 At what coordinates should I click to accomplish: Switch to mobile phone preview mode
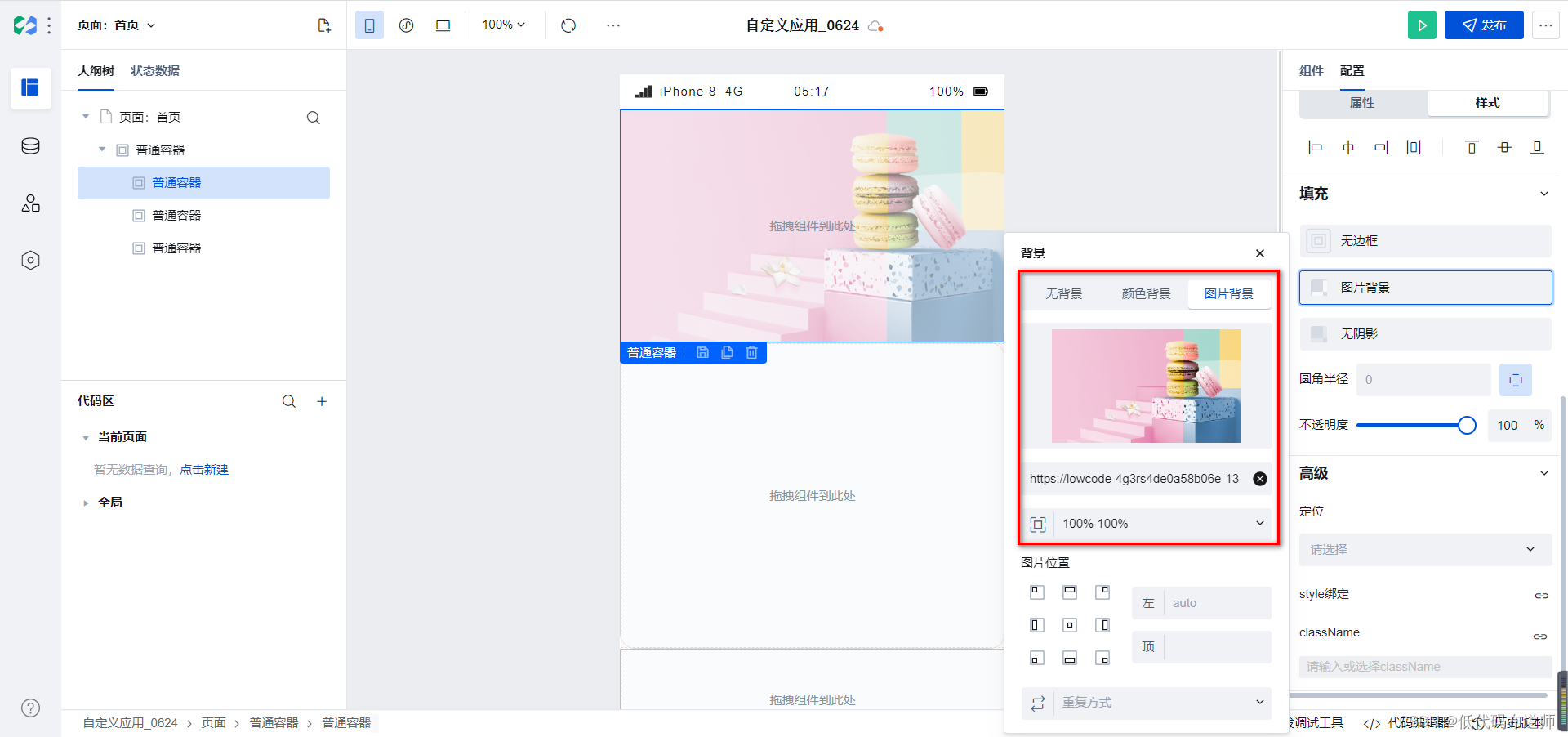click(x=369, y=25)
